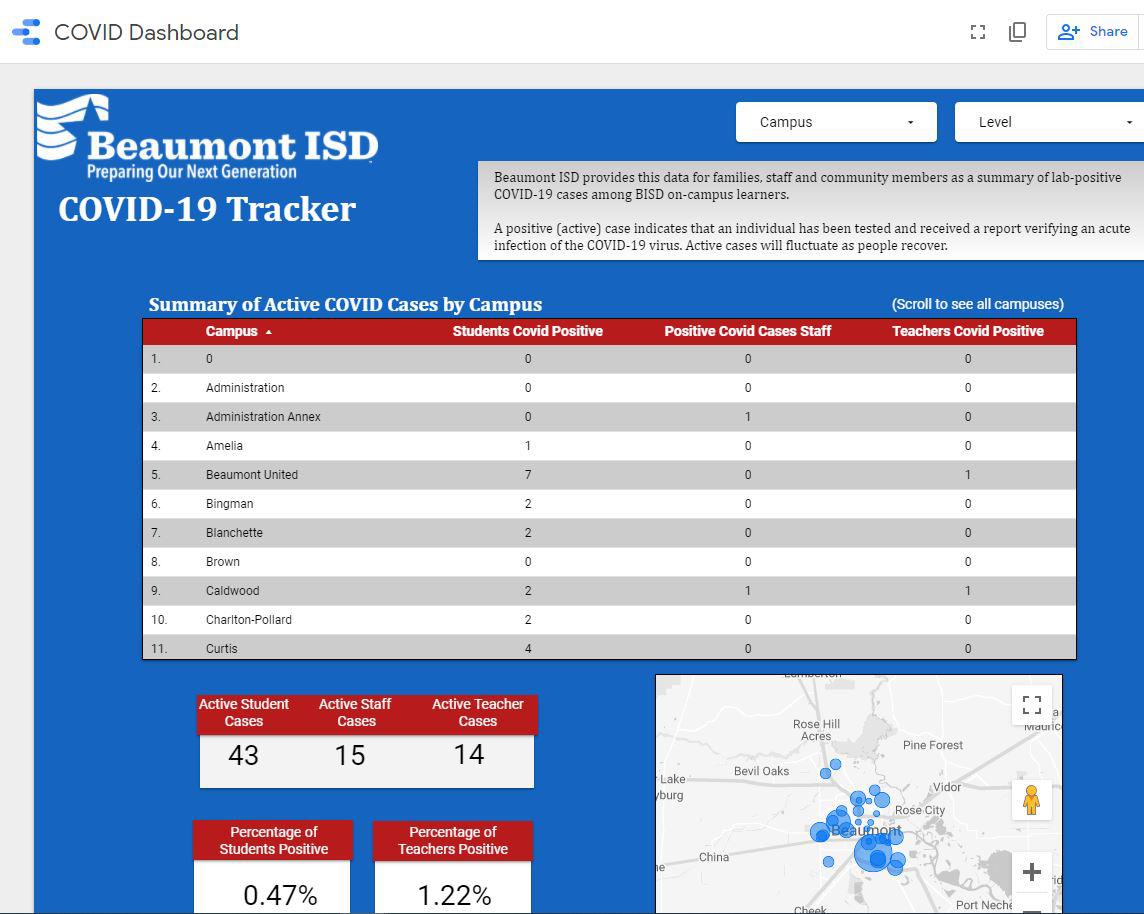Select the Administration Annex row
1144x914 pixels.
tap(609, 417)
